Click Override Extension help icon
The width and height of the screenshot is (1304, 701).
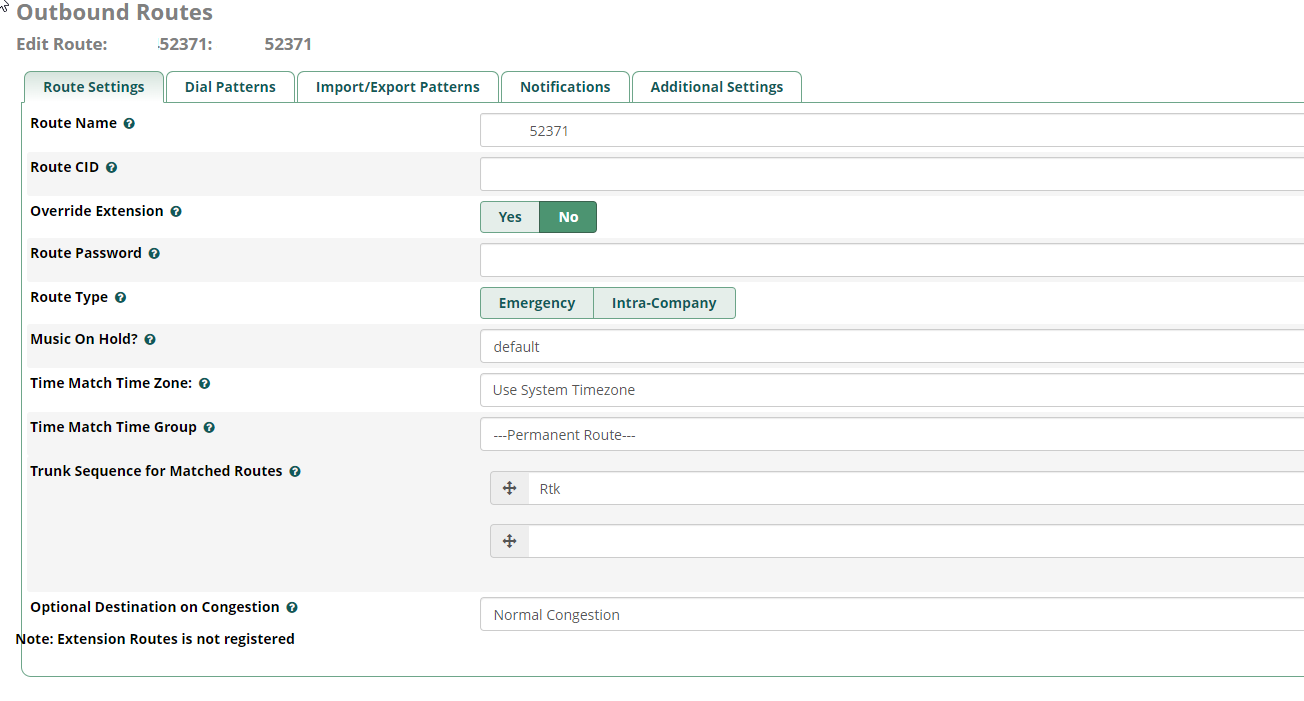pos(176,212)
